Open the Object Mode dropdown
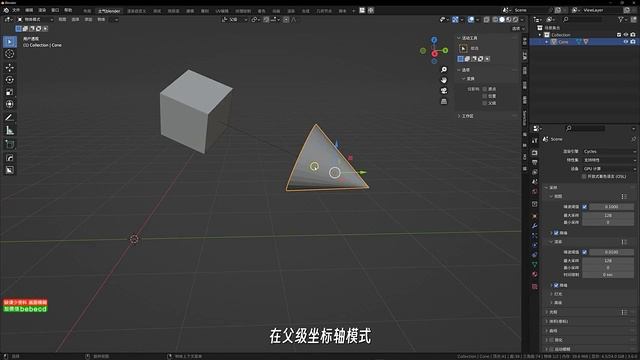Screen dimensions: 640x360 click(35, 19)
